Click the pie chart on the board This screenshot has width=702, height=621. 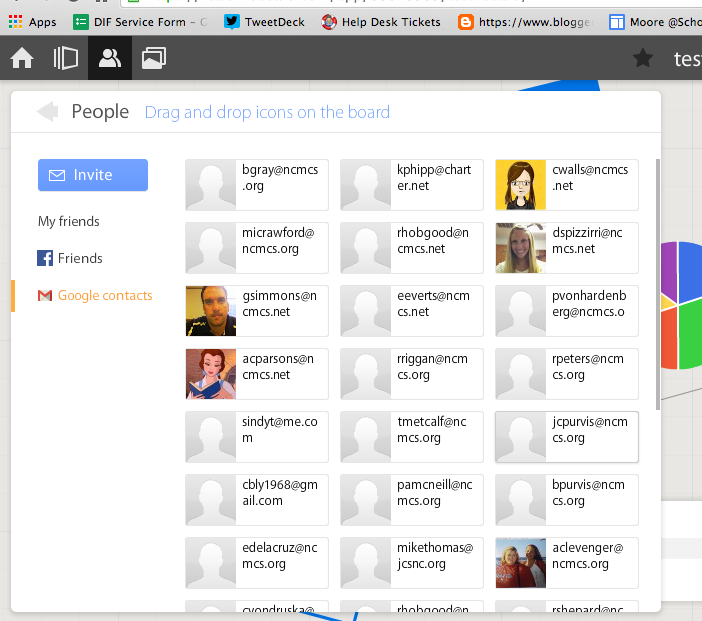681,305
